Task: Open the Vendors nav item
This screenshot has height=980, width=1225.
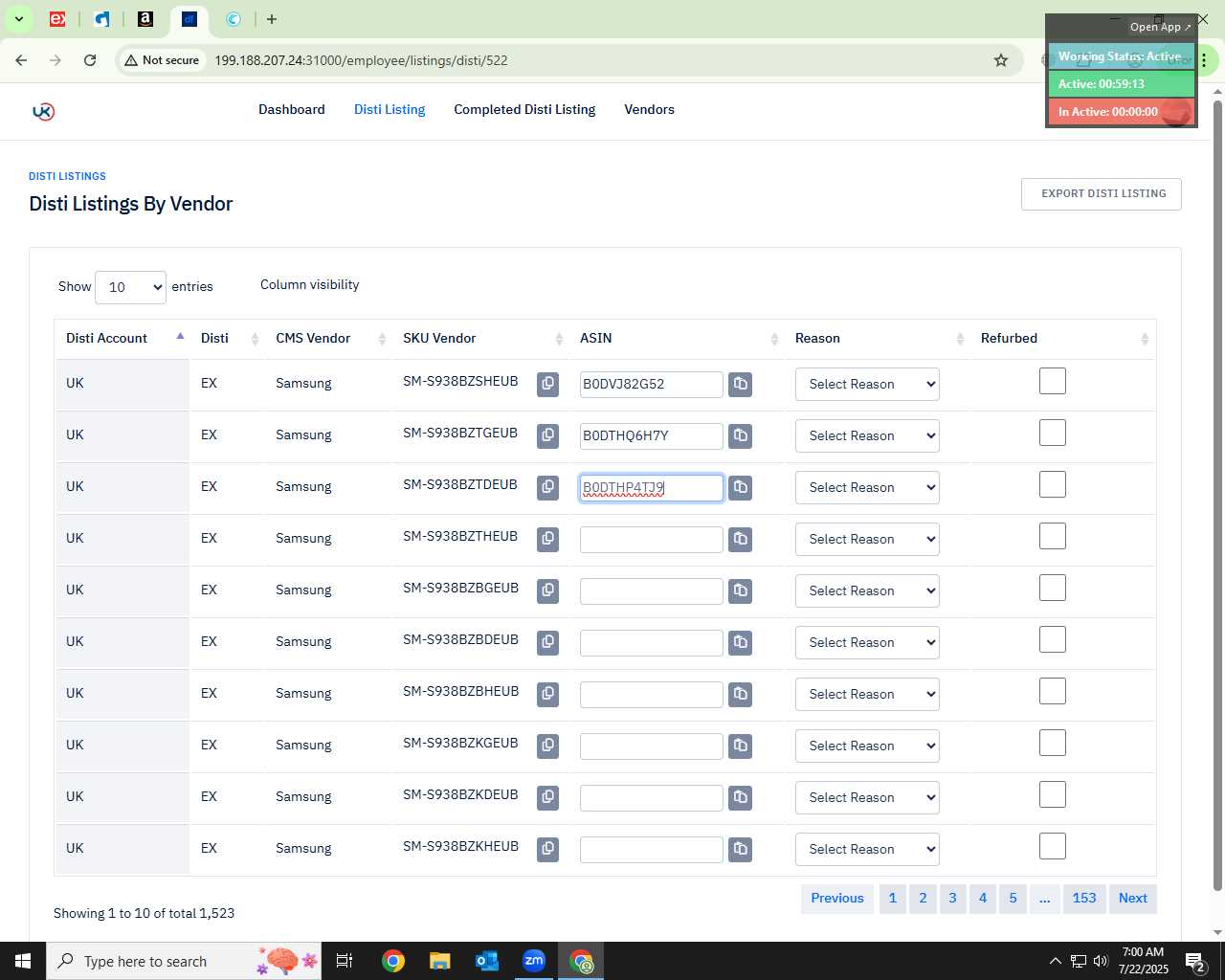Action: (x=649, y=109)
